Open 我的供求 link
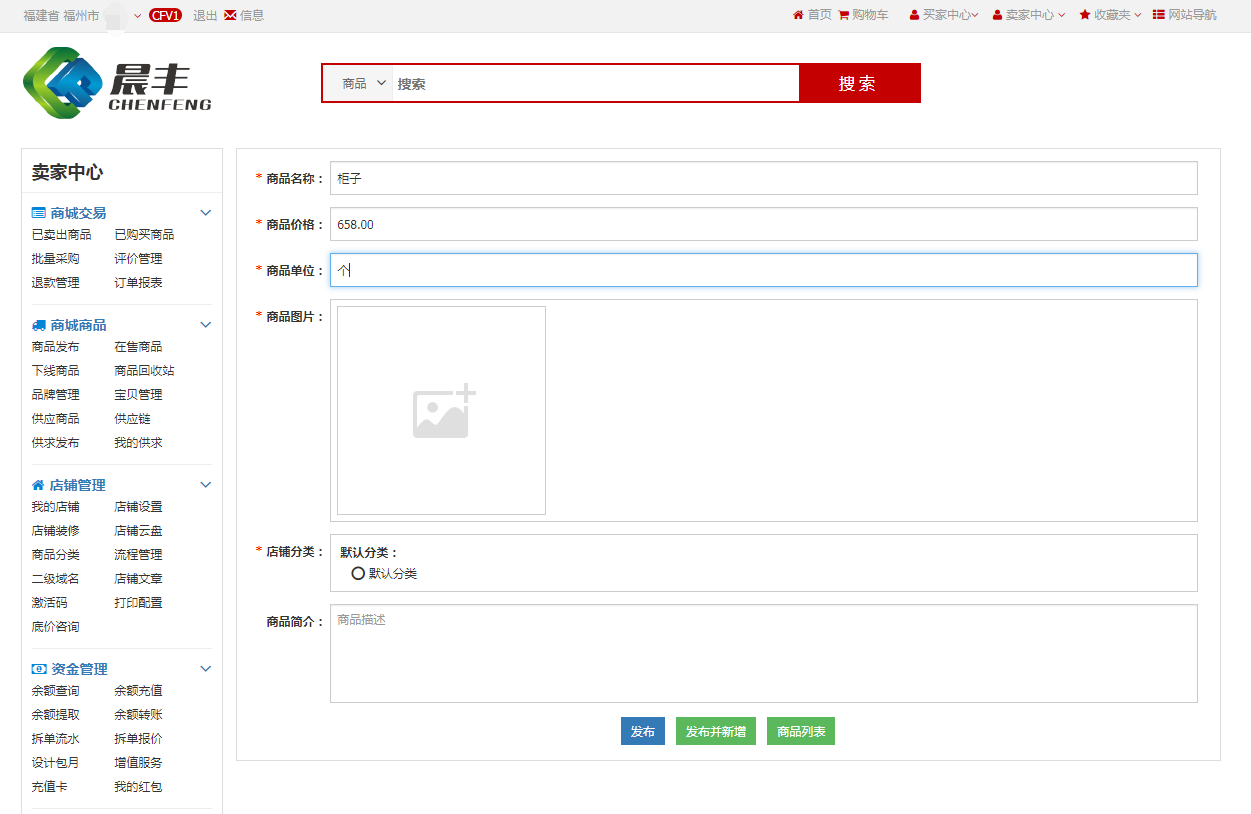Image resolution: width=1251 pixels, height=814 pixels. click(138, 443)
